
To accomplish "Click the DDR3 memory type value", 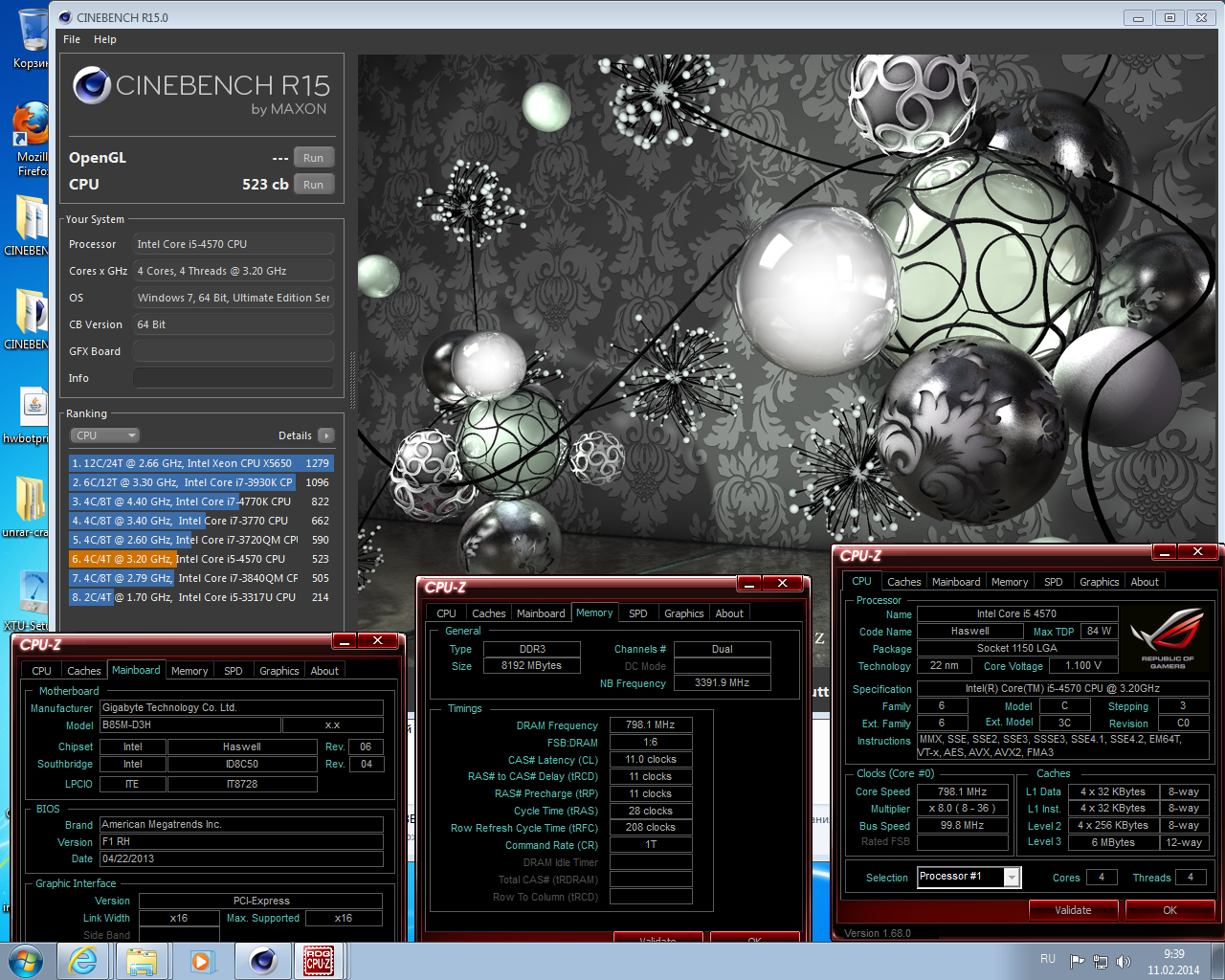I will pyautogui.click(x=532, y=649).
